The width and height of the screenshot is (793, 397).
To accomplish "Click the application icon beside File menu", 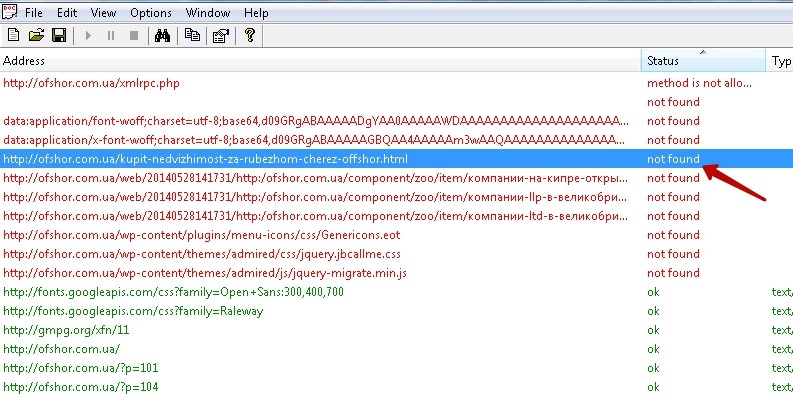I will (x=10, y=12).
